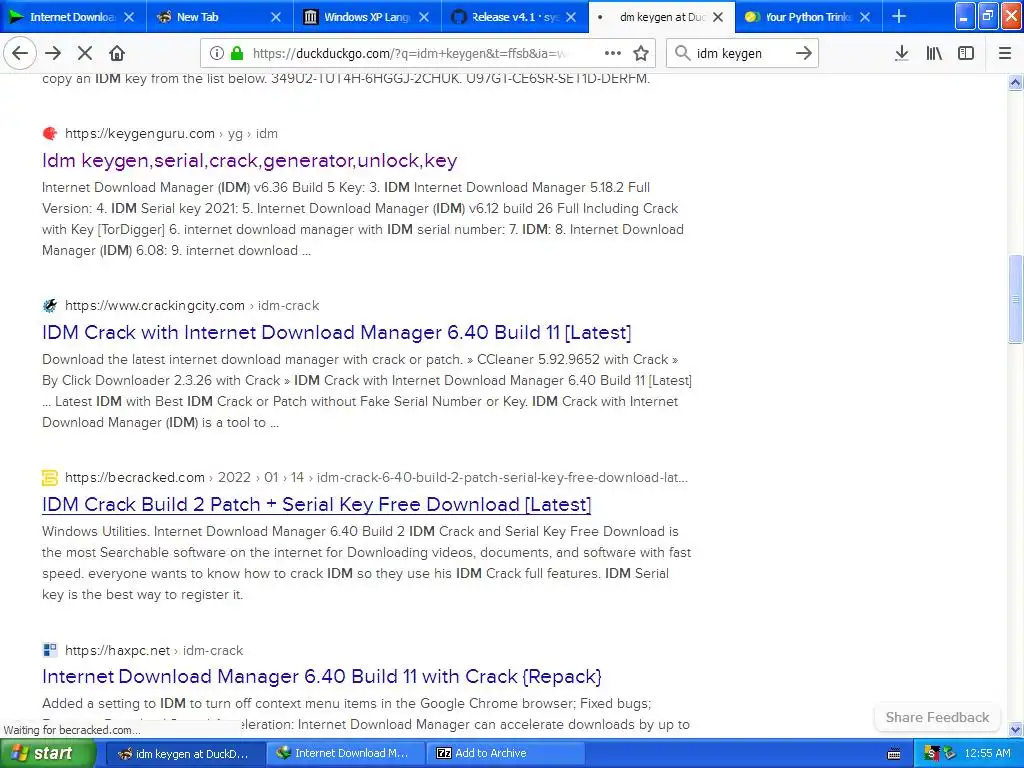
Task: Go back using the back arrow button
Action: coord(20,53)
